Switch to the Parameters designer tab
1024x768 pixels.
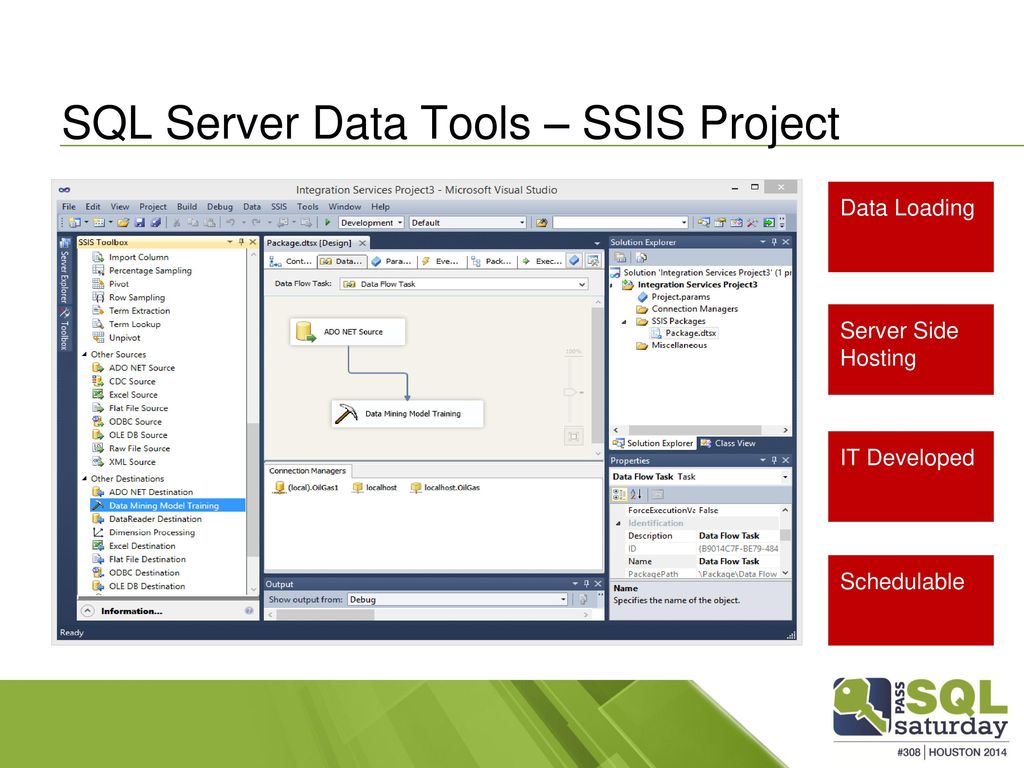(392, 261)
